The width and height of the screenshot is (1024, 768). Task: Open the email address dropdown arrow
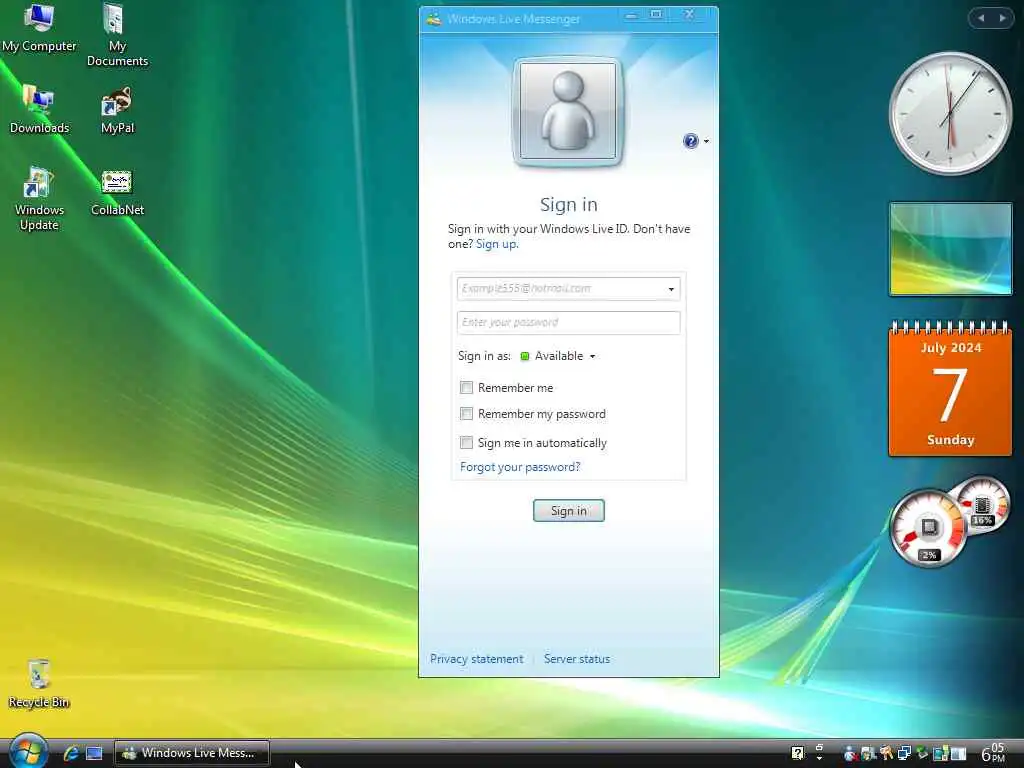pyautogui.click(x=671, y=289)
